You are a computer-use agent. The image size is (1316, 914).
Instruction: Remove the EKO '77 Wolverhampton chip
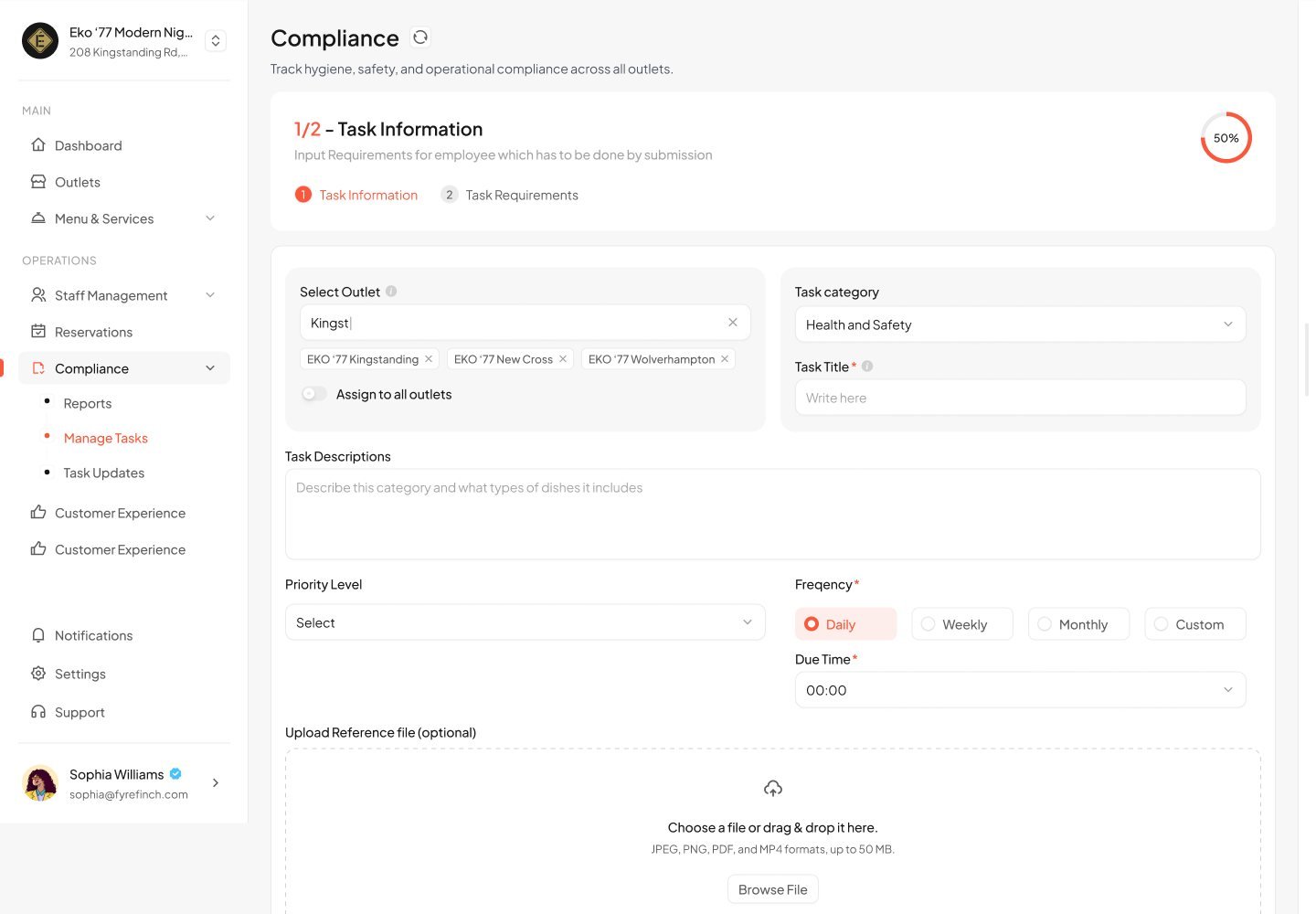[725, 359]
